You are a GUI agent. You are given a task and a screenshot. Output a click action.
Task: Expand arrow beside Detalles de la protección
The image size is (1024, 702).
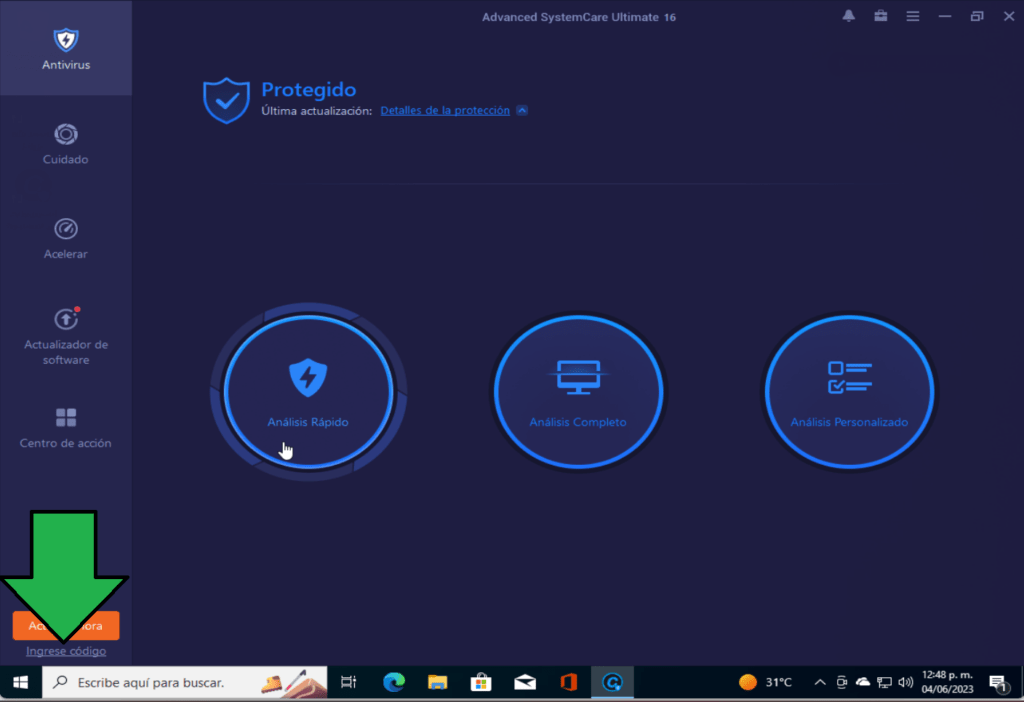click(x=522, y=110)
